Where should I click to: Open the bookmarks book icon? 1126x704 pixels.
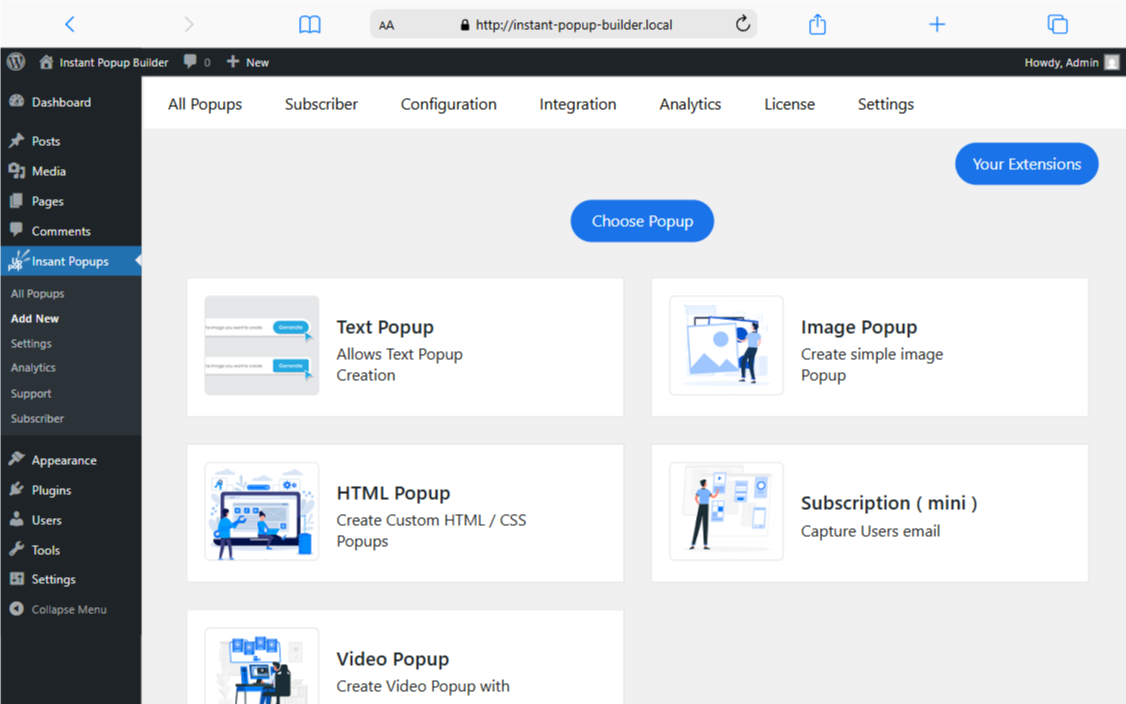pos(310,25)
